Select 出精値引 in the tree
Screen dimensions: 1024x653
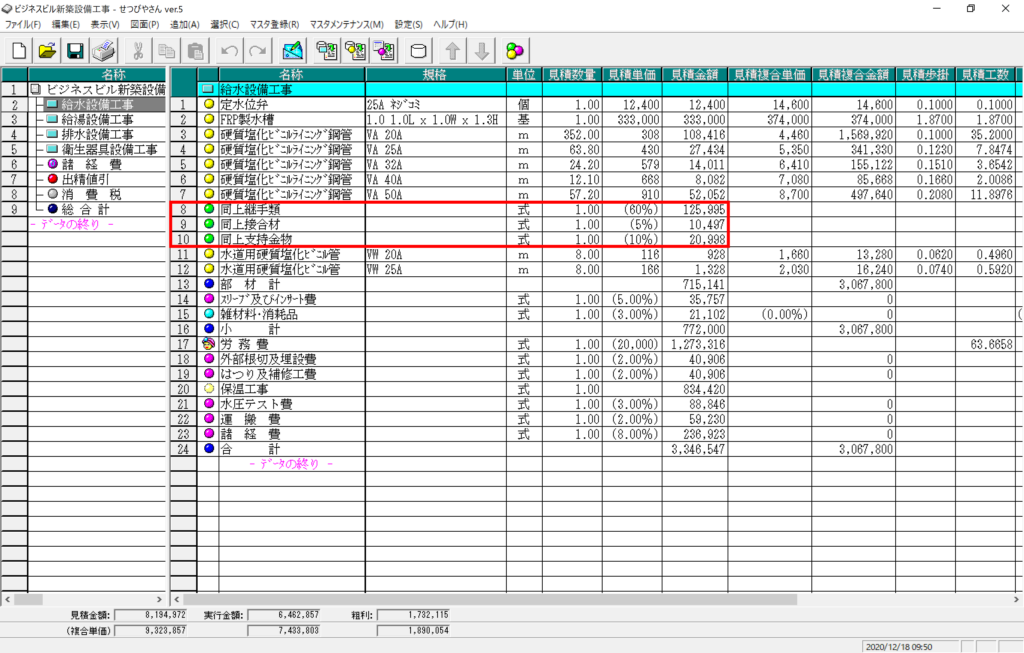[x=86, y=180]
